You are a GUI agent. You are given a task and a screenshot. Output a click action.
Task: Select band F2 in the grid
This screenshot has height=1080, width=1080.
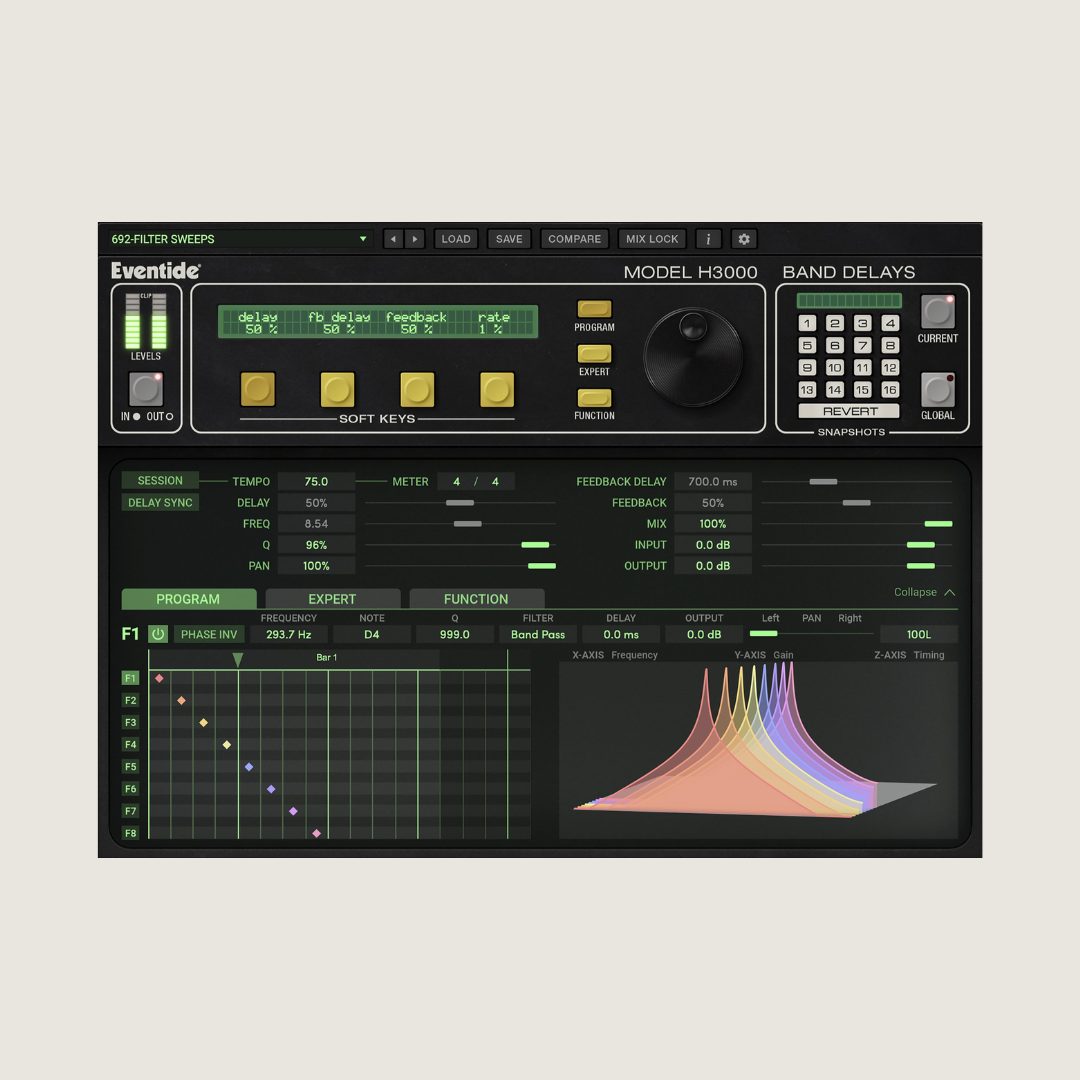coord(130,700)
